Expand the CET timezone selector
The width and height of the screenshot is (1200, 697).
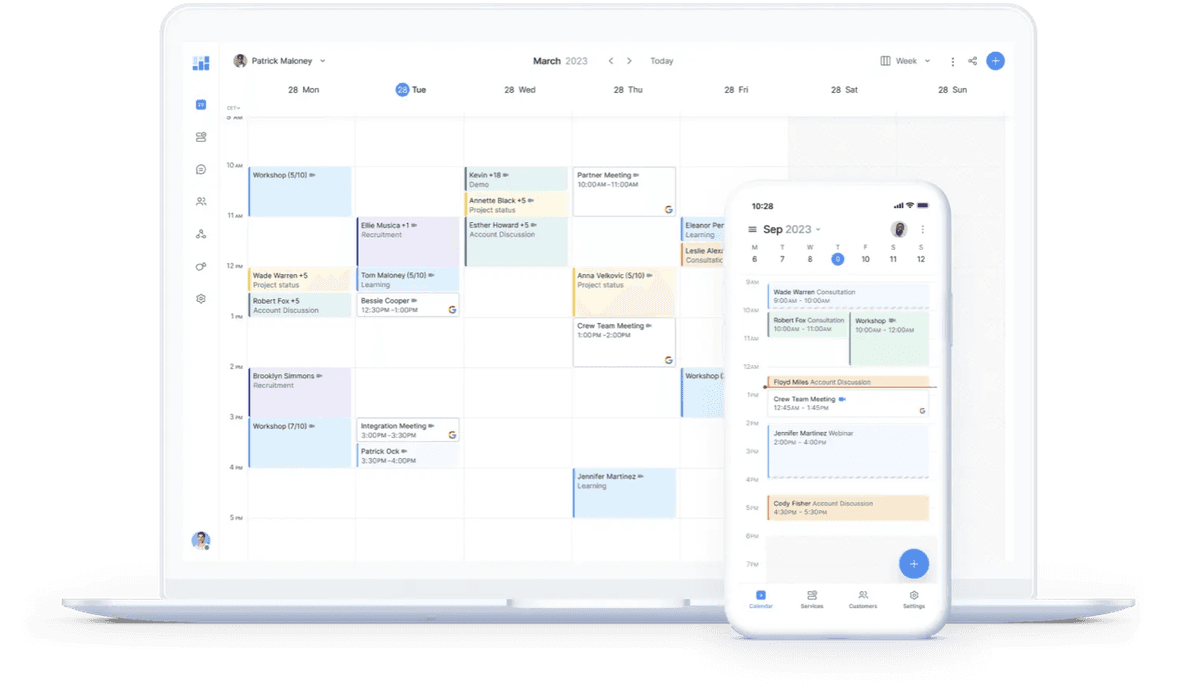coord(234,108)
